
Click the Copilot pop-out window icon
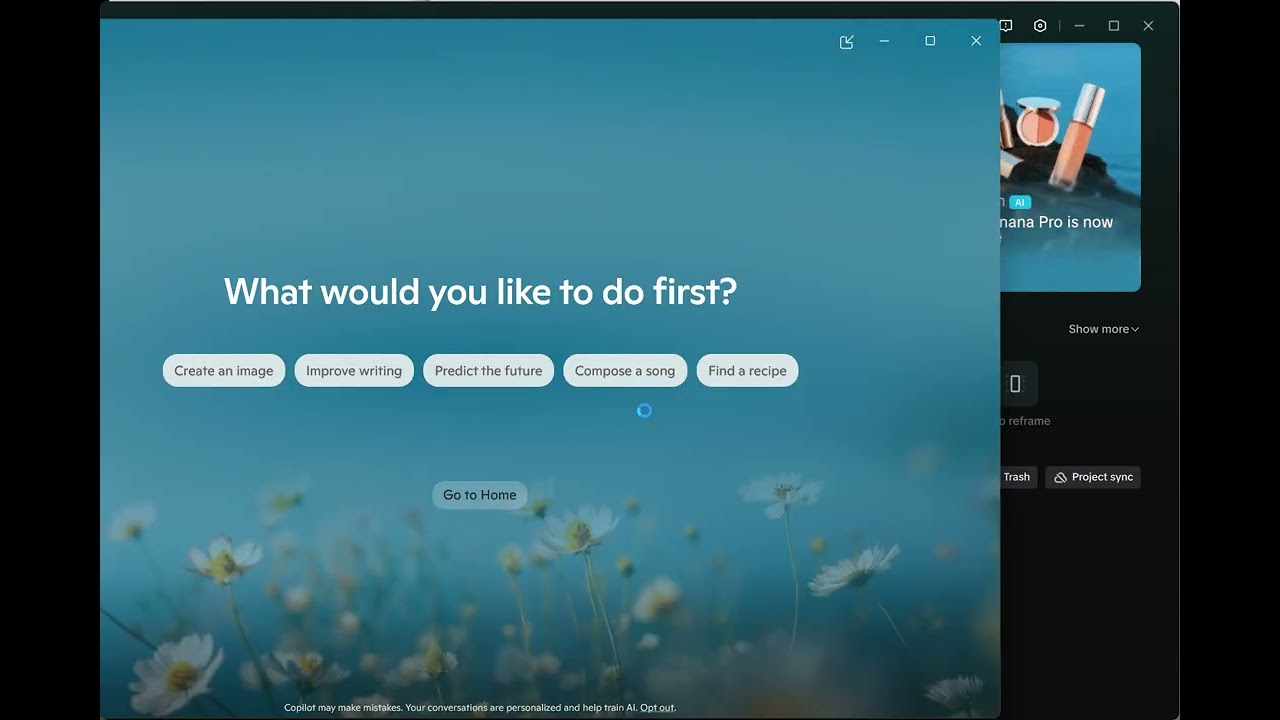[x=847, y=42]
